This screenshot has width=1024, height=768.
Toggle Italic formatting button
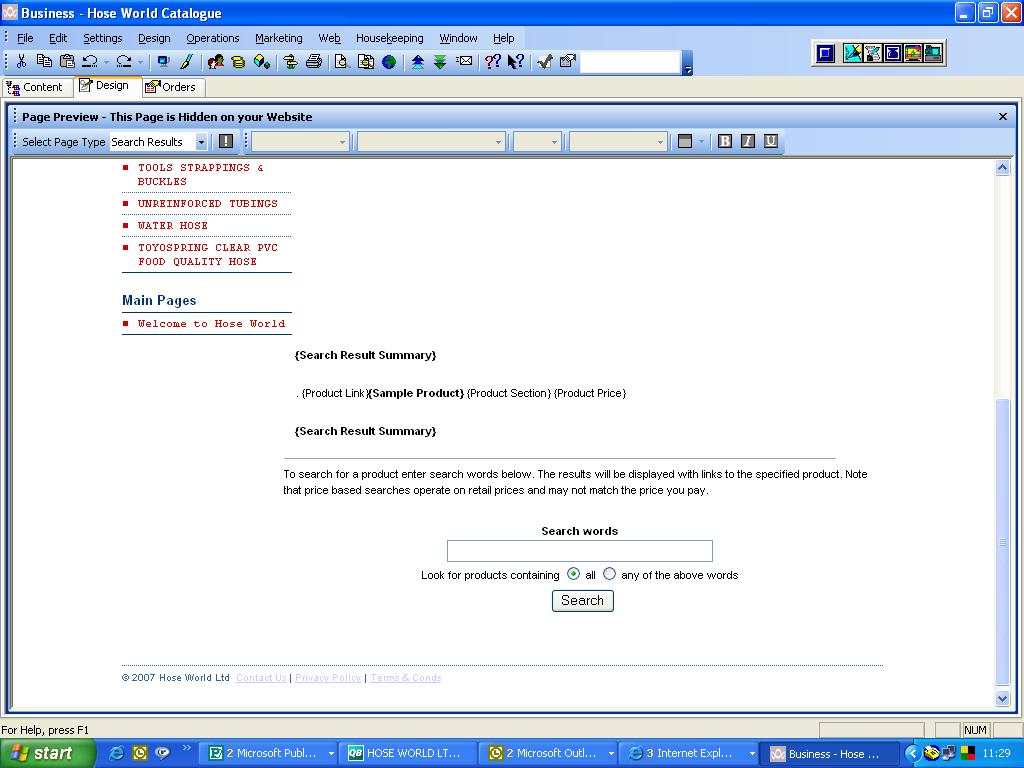point(748,142)
